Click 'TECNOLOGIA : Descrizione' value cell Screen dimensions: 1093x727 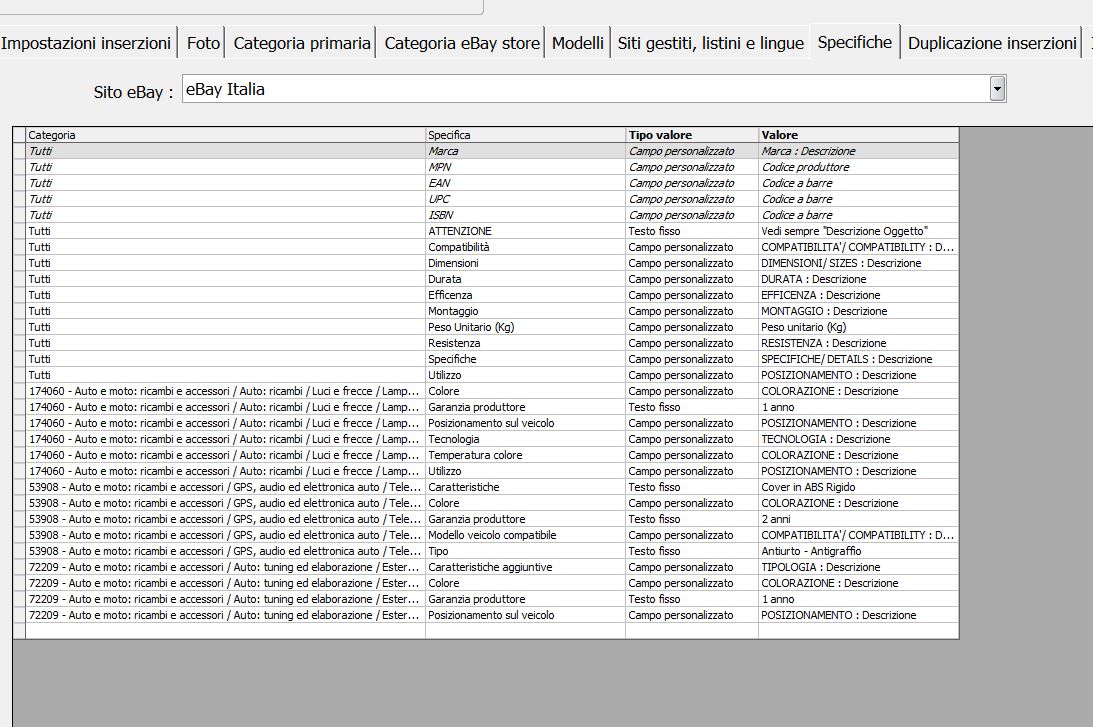tap(859, 440)
